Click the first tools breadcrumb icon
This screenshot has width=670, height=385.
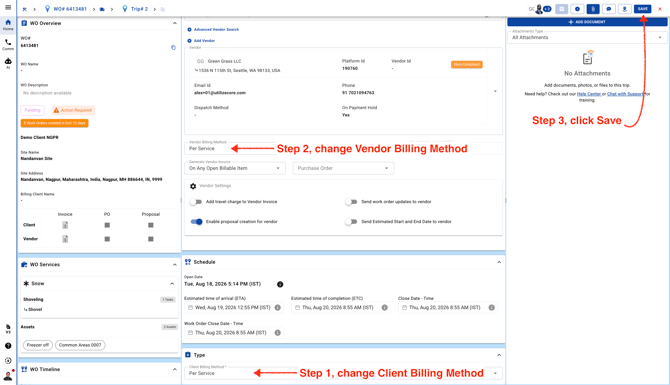[x=24, y=9]
